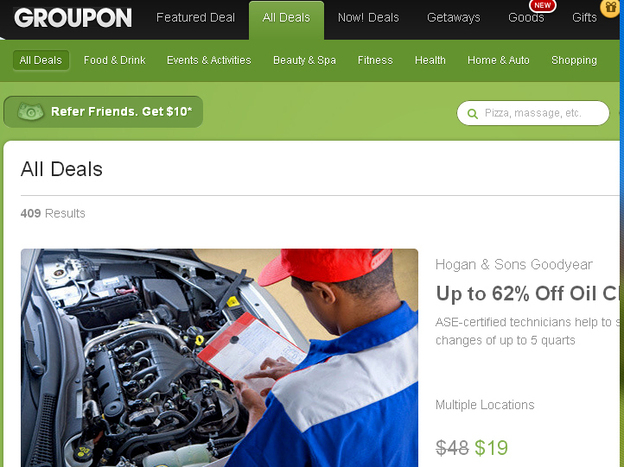Filter by Events & Activities category
Viewport: 624px width, 467px height.
[x=209, y=60]
